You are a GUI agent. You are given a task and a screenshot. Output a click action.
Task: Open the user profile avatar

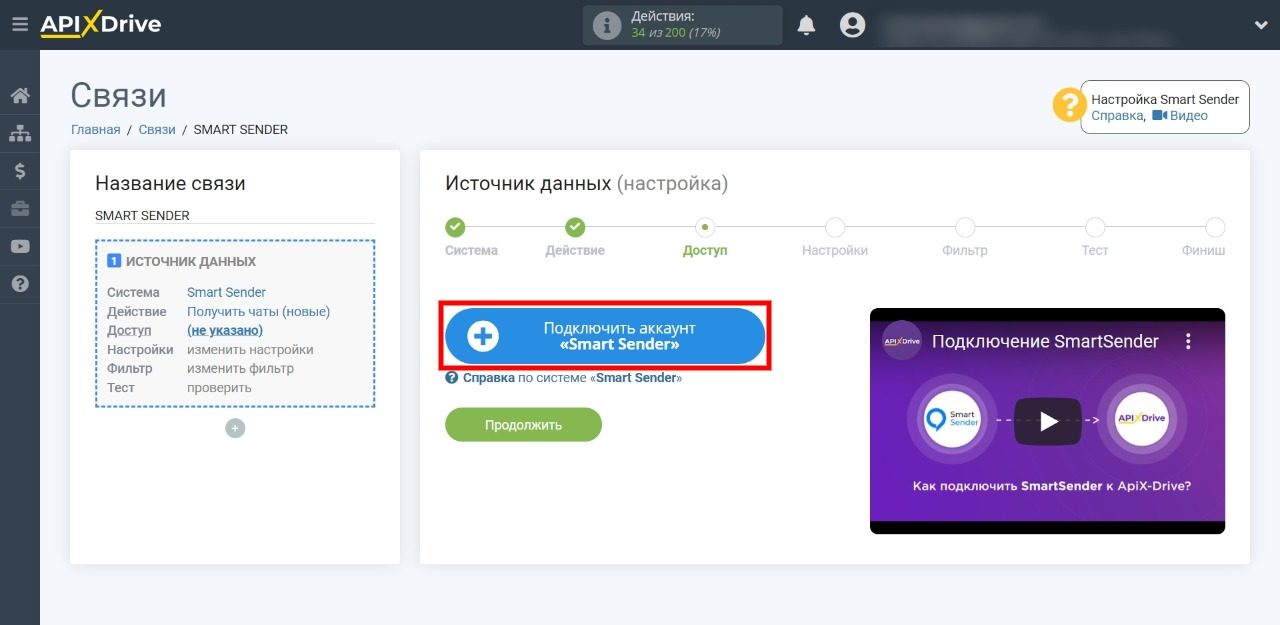(x=852, y=25)
